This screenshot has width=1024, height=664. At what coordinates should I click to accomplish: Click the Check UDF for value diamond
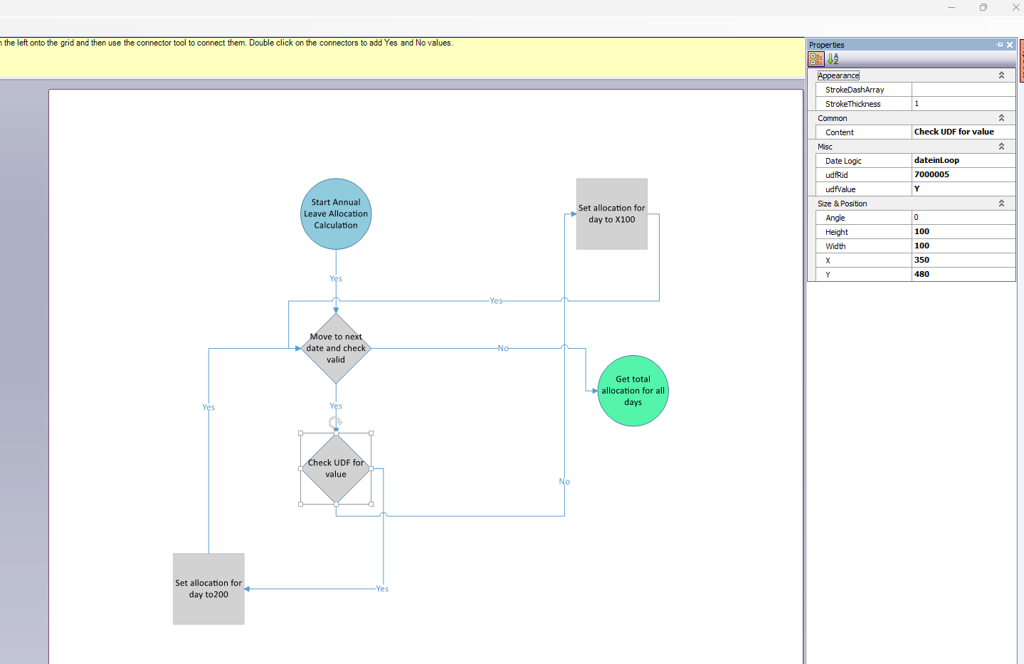tap(336, 469)
